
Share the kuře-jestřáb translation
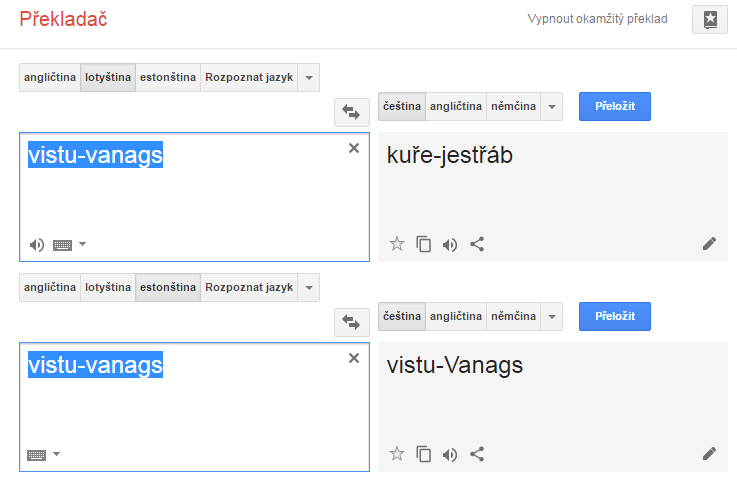(477, 244)
